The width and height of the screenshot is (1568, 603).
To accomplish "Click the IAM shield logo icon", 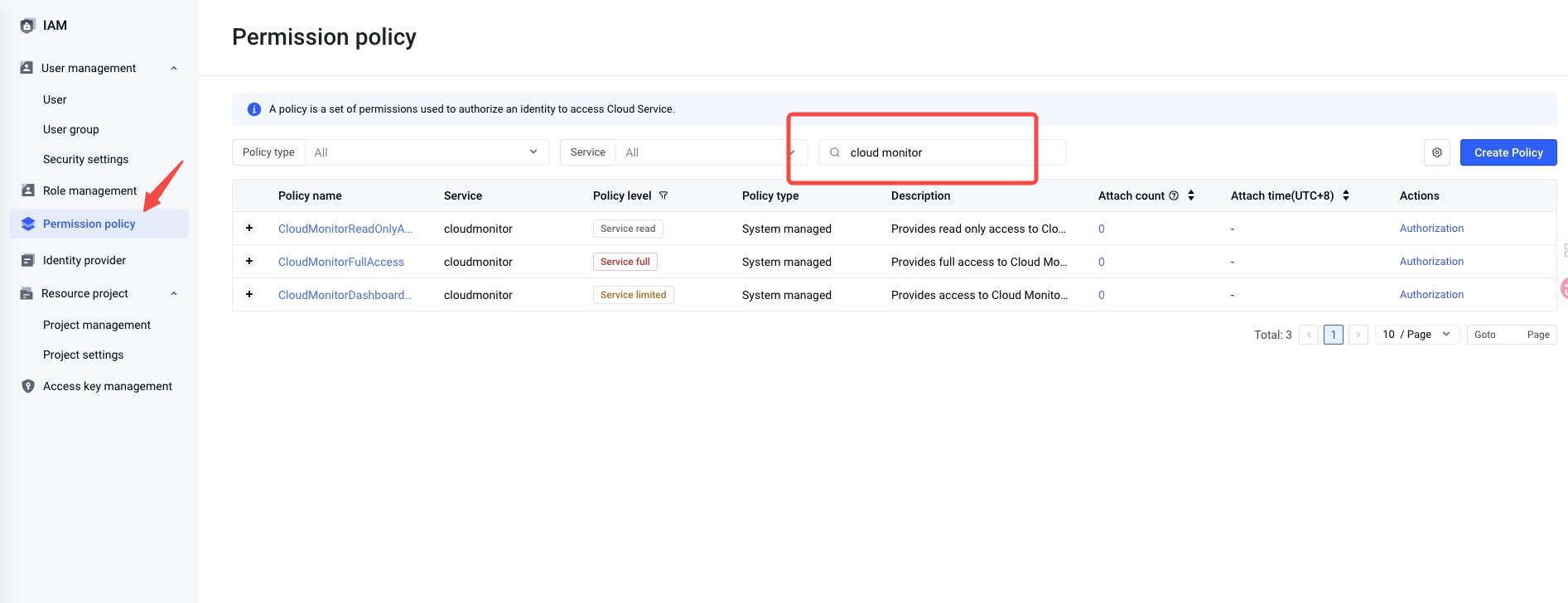I will point(27,26).
